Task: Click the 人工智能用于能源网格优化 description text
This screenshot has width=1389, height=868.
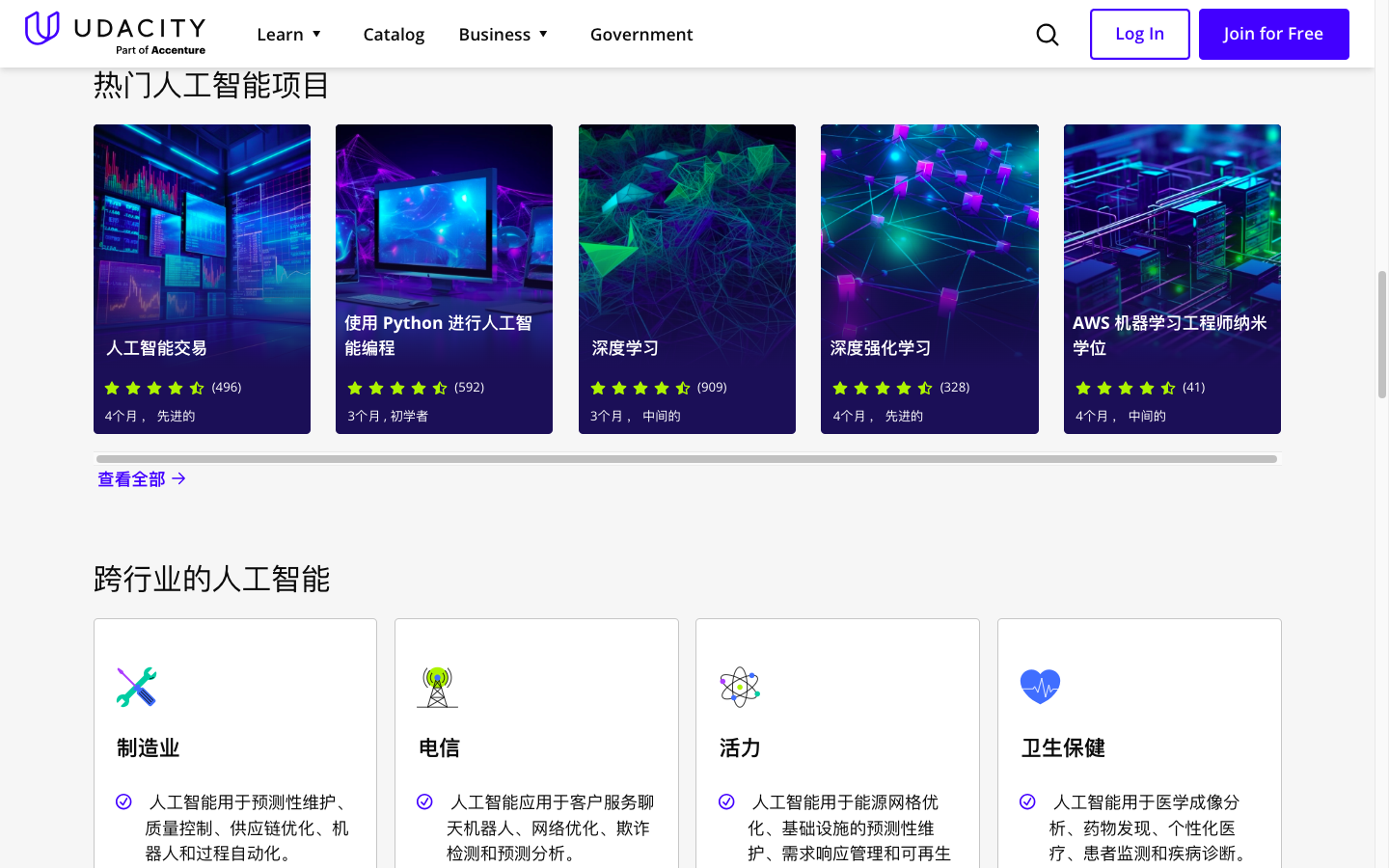Action: pyautogui.click(x=849, y=827)
